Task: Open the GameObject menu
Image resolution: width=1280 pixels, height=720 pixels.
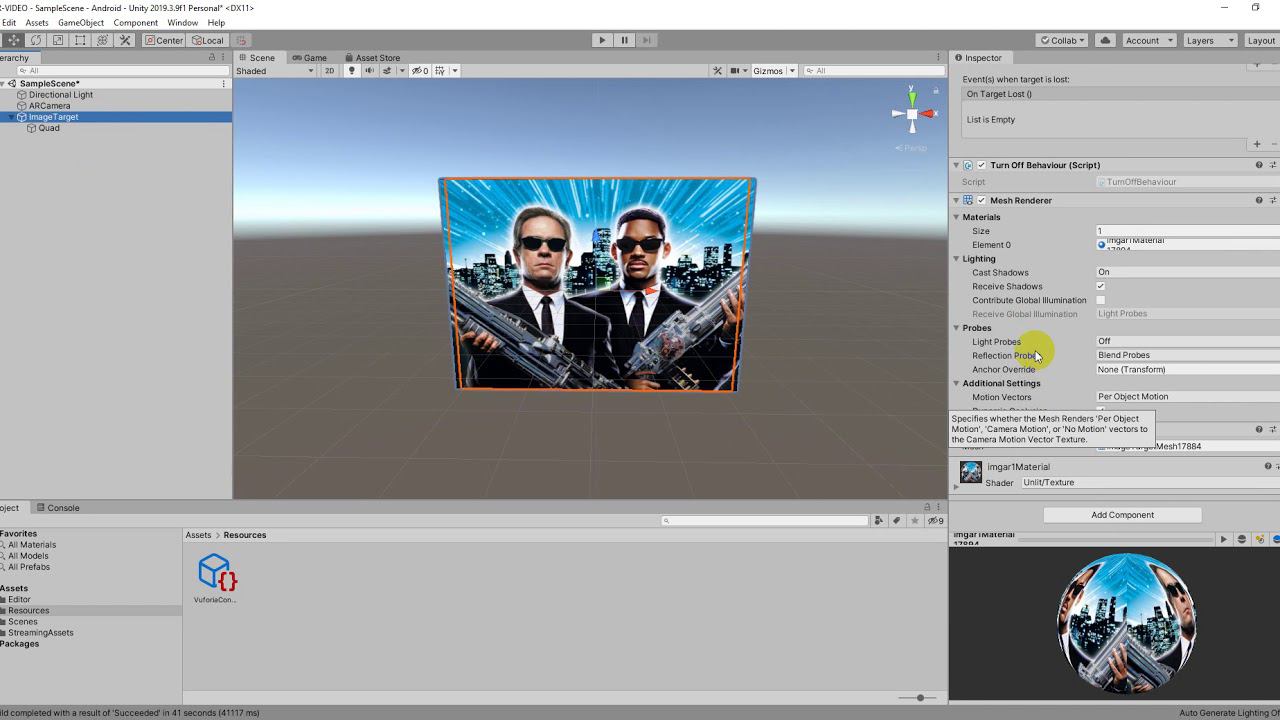Action: coord(81,22)
